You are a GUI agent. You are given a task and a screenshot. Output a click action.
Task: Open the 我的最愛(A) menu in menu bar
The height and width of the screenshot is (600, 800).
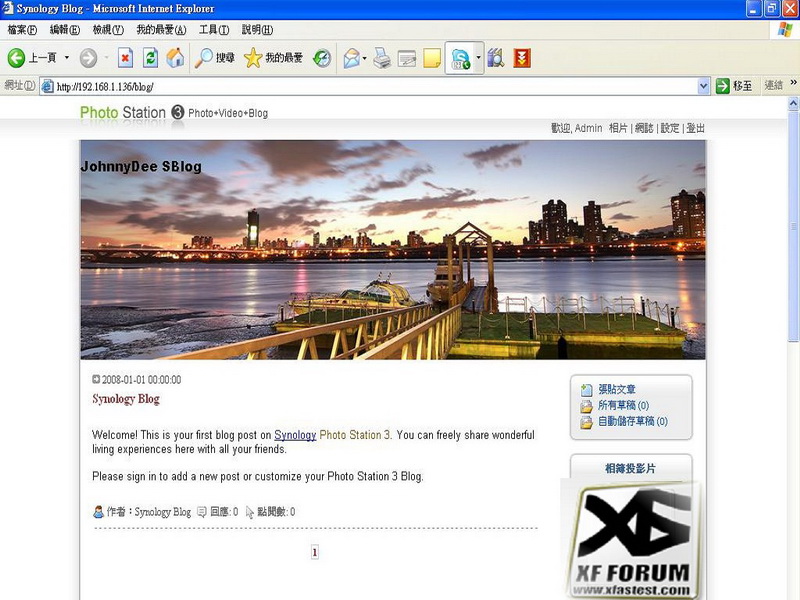[161, 30]
